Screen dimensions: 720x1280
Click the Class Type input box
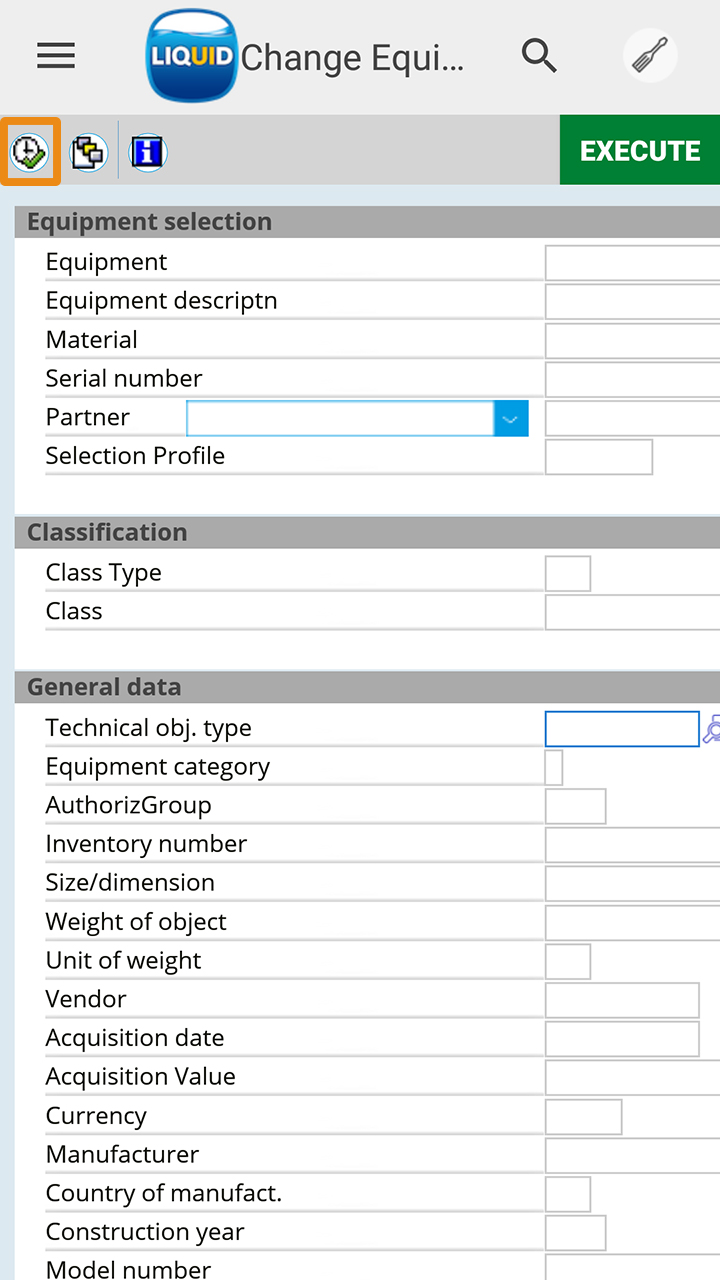pyautogui.click(x=567, y=574)
